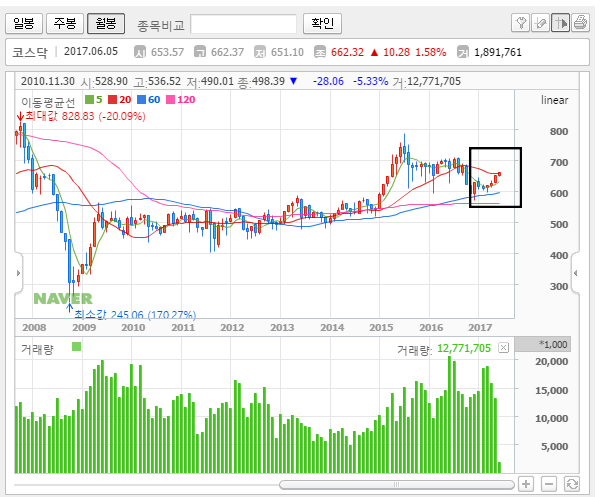Click the volume icon beside 1,891,761
Viewport: 616px width, 497px height.
[x=463, y=52]
